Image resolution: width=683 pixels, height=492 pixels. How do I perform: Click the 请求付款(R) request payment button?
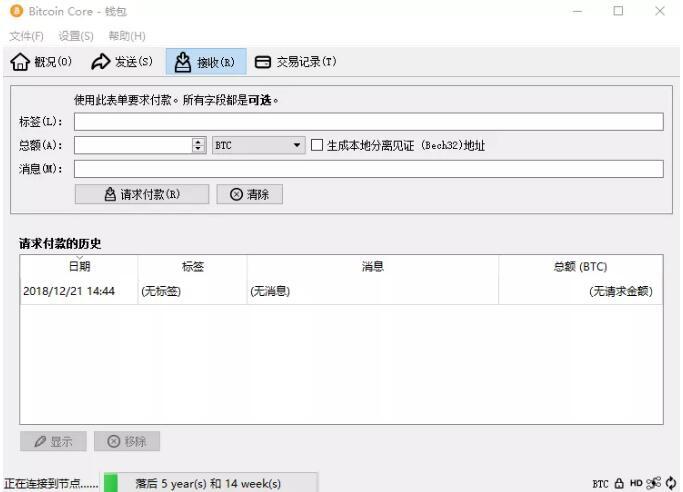click(x=142, y=194)
